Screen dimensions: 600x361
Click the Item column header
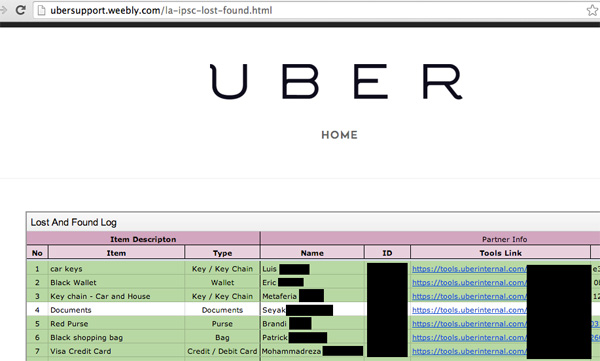coord(116,253)
